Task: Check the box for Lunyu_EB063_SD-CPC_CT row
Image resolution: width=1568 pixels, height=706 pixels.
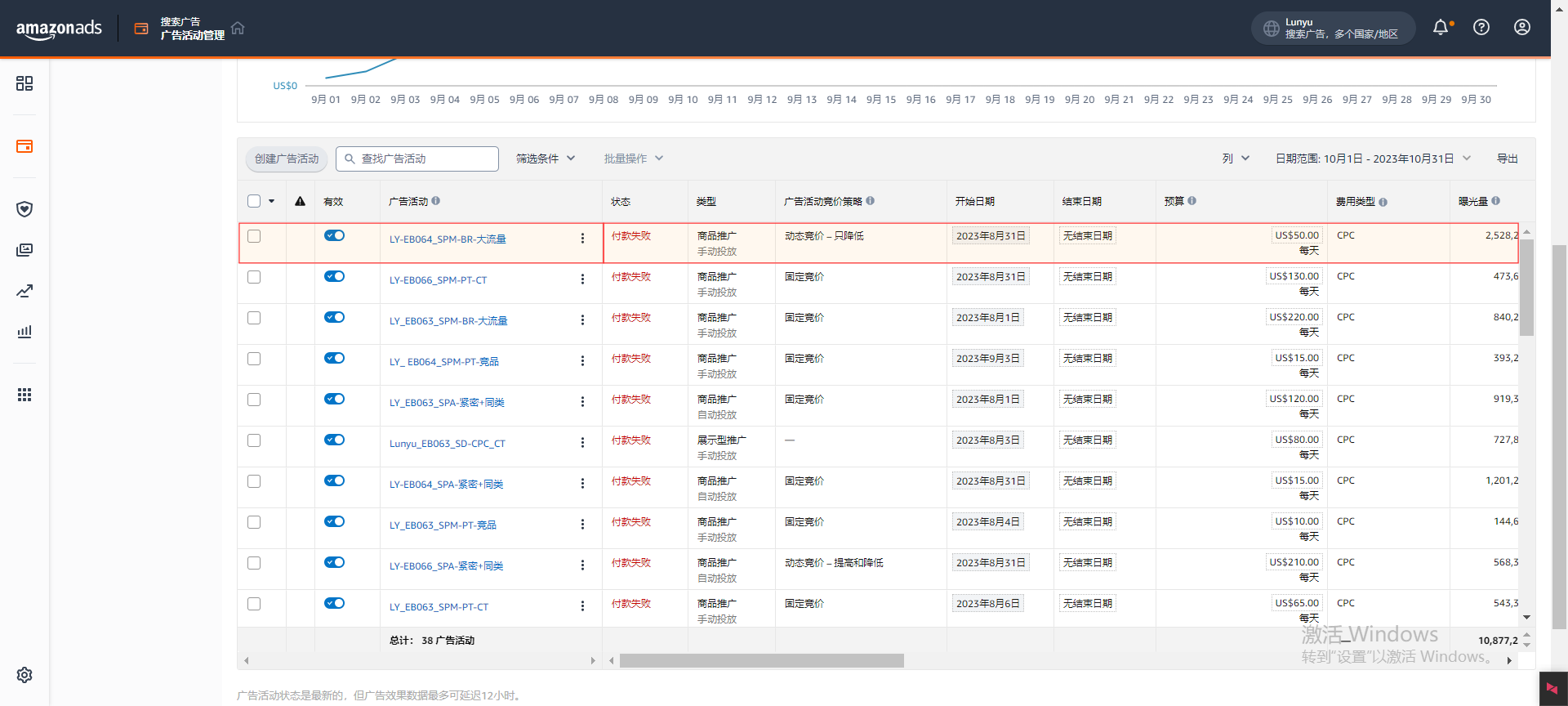Action: click(254, 441)
